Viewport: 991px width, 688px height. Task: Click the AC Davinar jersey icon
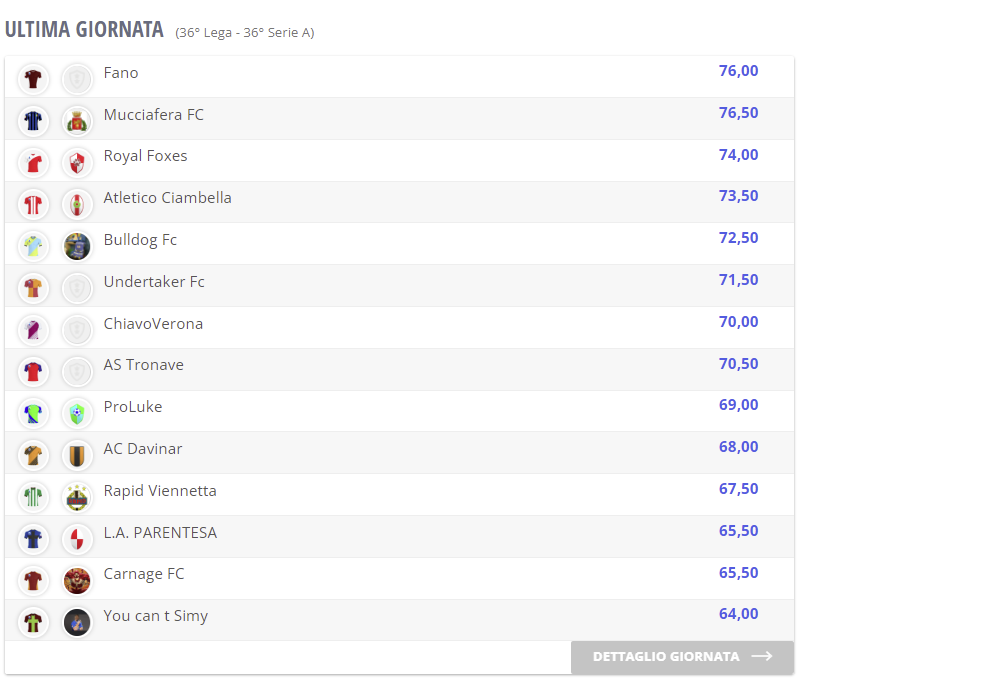(x=33, y=456)
